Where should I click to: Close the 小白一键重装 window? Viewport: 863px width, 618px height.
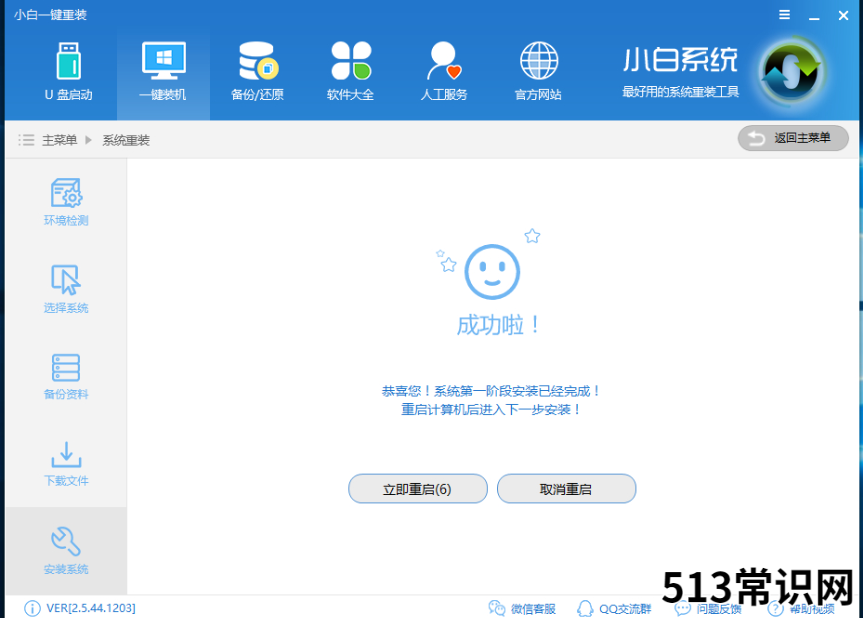(x=843, y=15)
